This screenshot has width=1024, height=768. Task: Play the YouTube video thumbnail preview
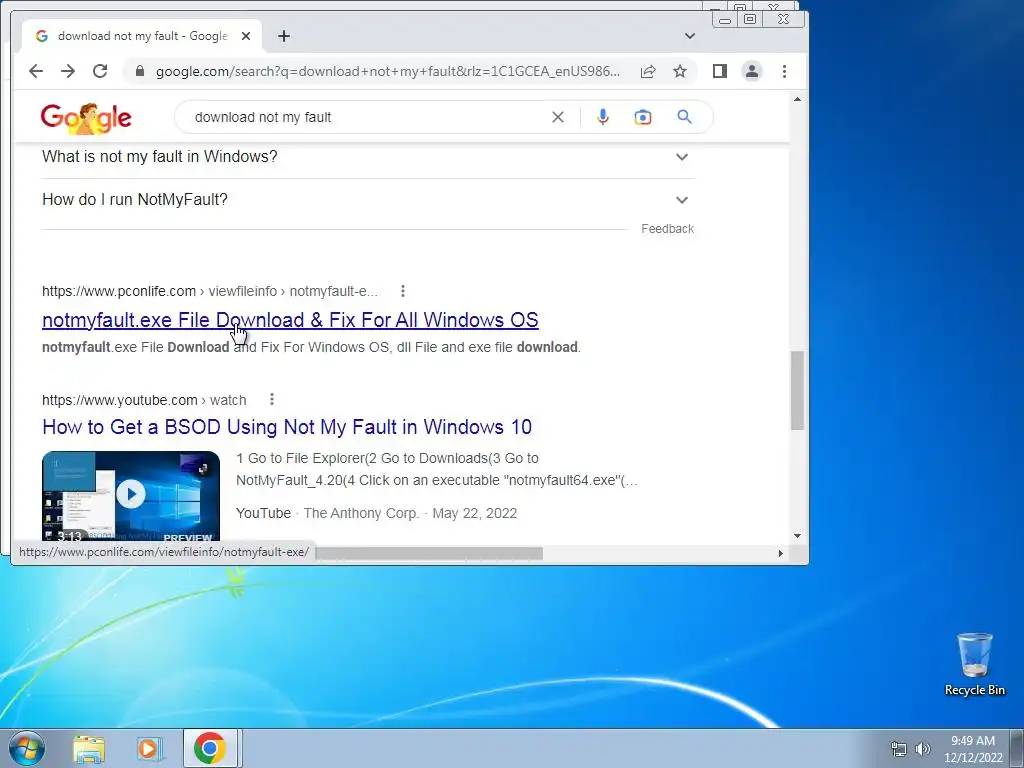[x=131, y=495]
